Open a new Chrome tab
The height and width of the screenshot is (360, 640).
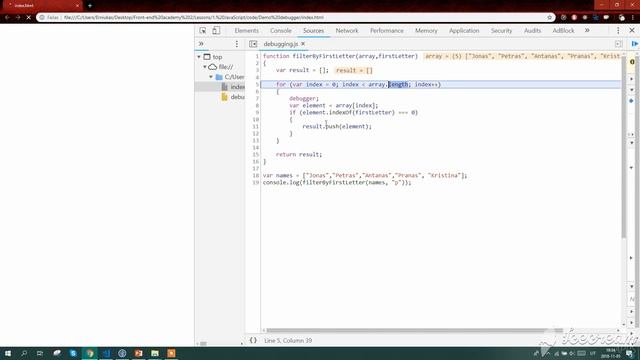[x=90, y=6]
